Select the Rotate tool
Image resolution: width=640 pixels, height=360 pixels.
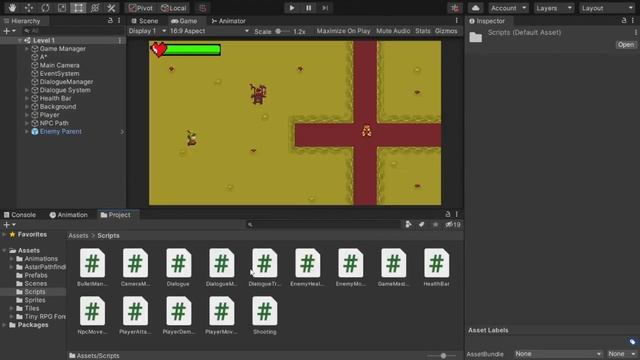[x=45, y=8]
